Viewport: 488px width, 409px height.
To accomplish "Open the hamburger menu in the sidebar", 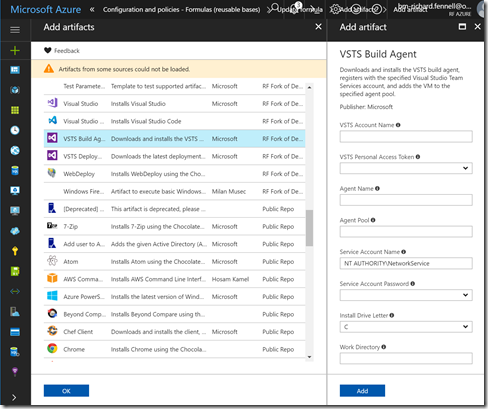I will click(15, 30).
